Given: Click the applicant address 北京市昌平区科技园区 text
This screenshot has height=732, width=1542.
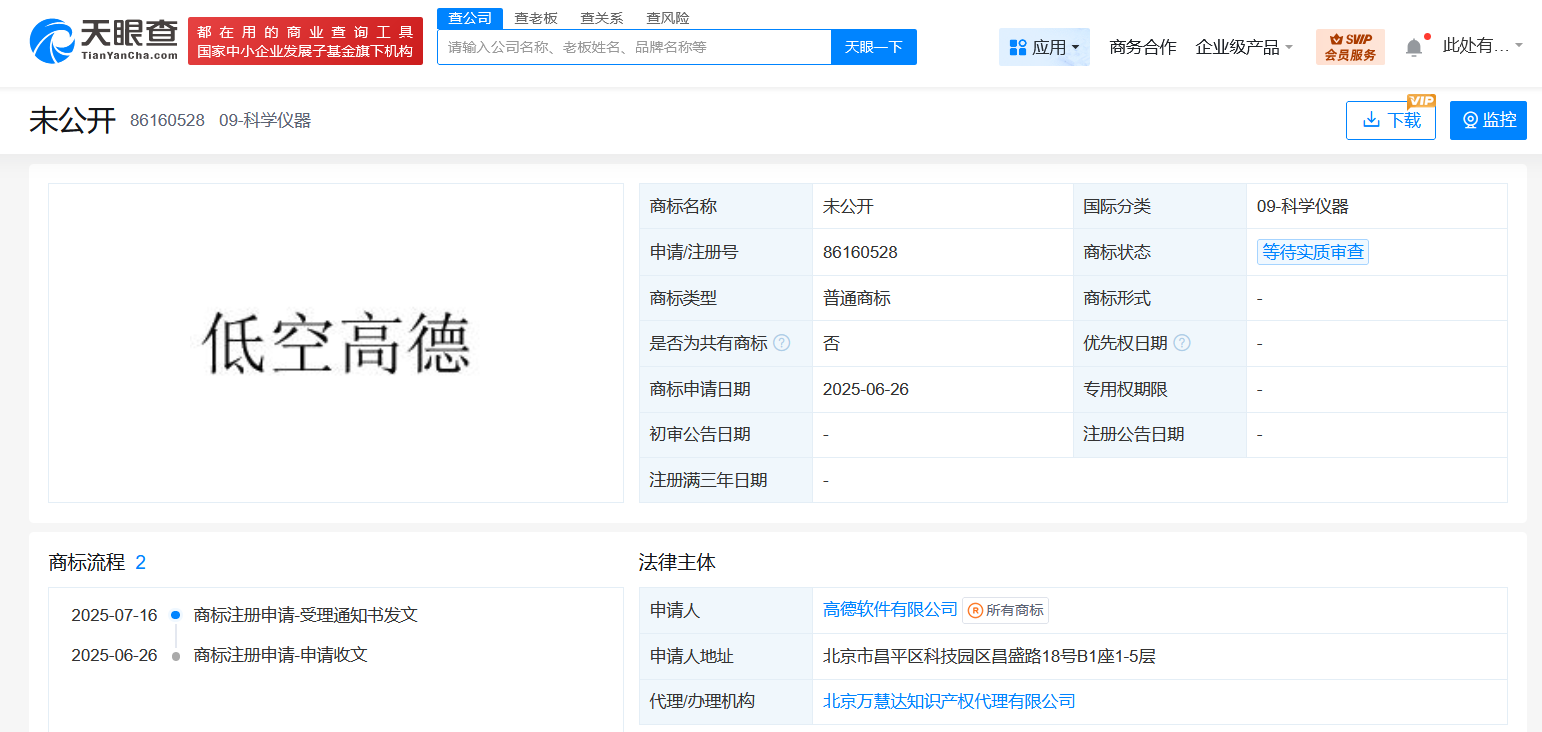Looking at the screenshot, I should click(x=989, y=656).
